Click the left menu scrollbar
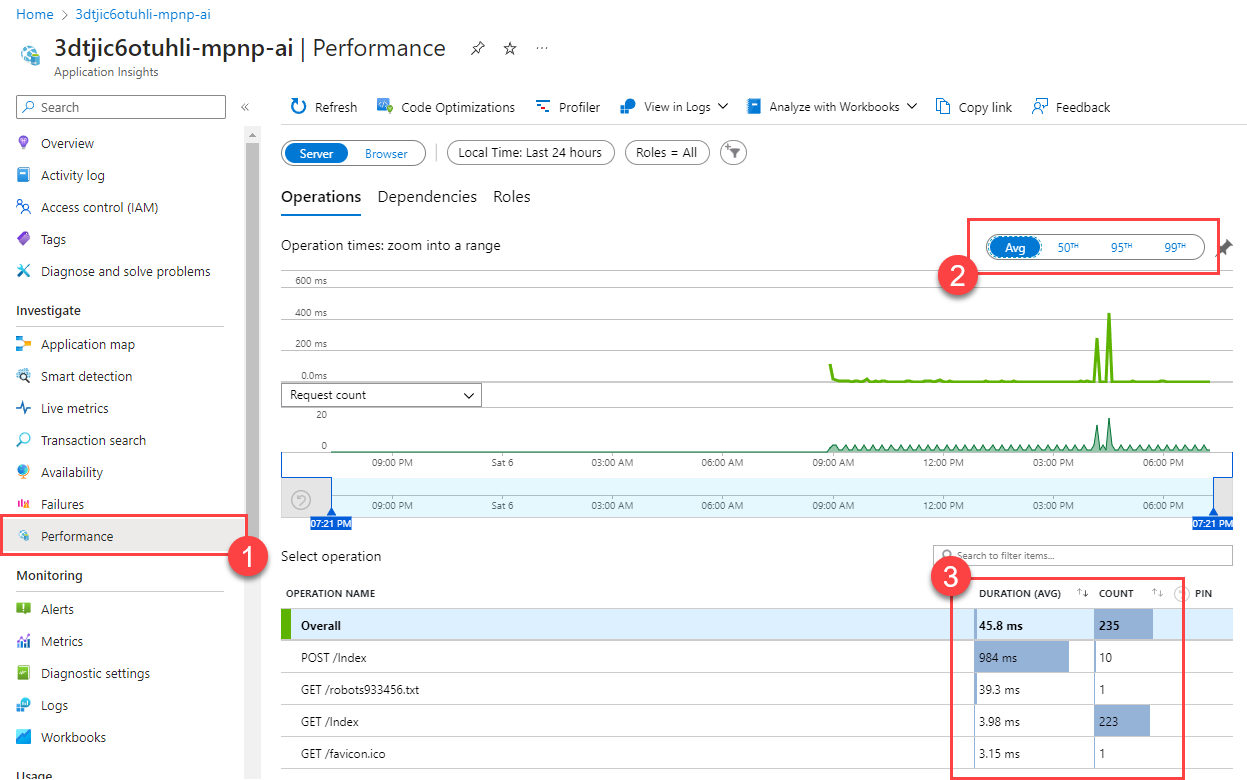 tap(252, 340)
